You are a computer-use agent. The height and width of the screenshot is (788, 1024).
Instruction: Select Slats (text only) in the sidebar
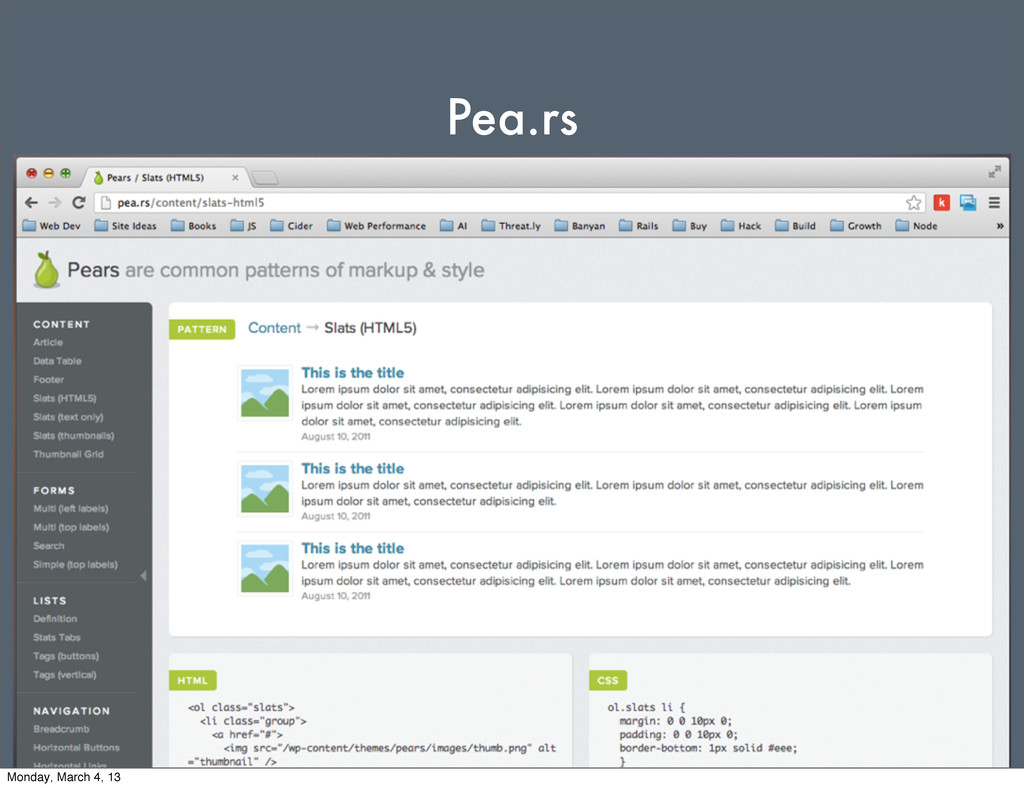pos(68,417)
